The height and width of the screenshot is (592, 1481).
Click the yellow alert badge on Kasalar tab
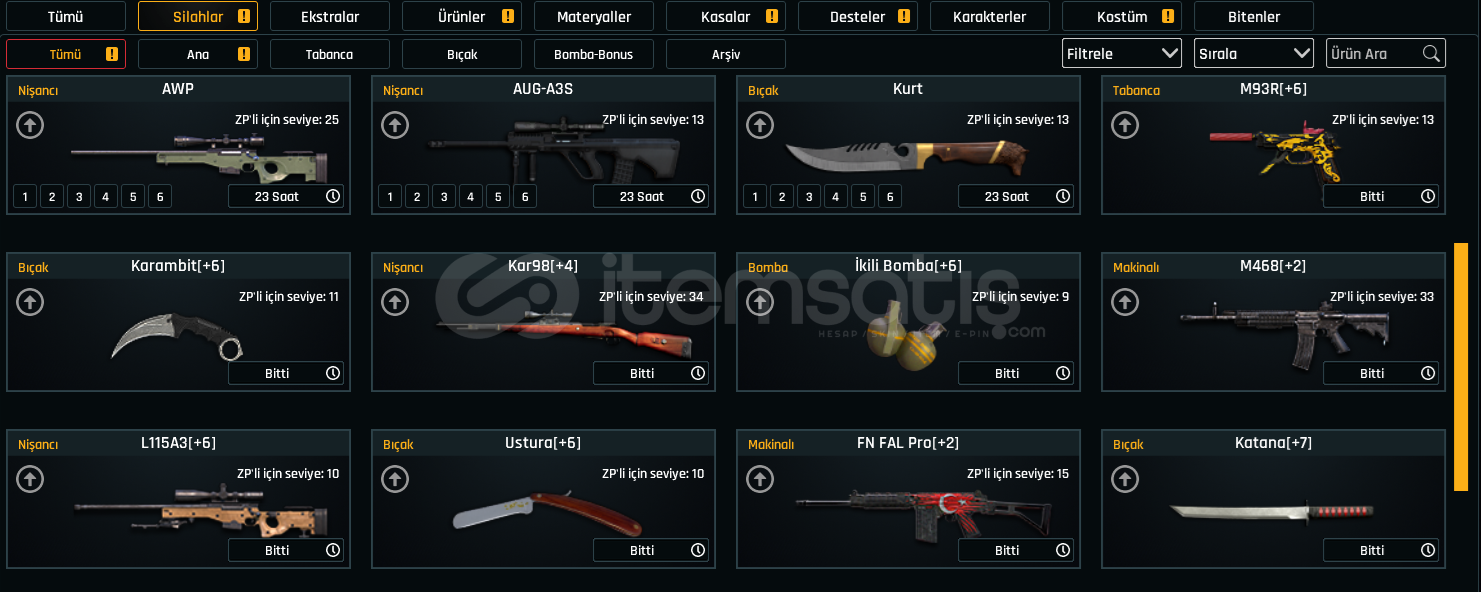(x=772, y=16)
